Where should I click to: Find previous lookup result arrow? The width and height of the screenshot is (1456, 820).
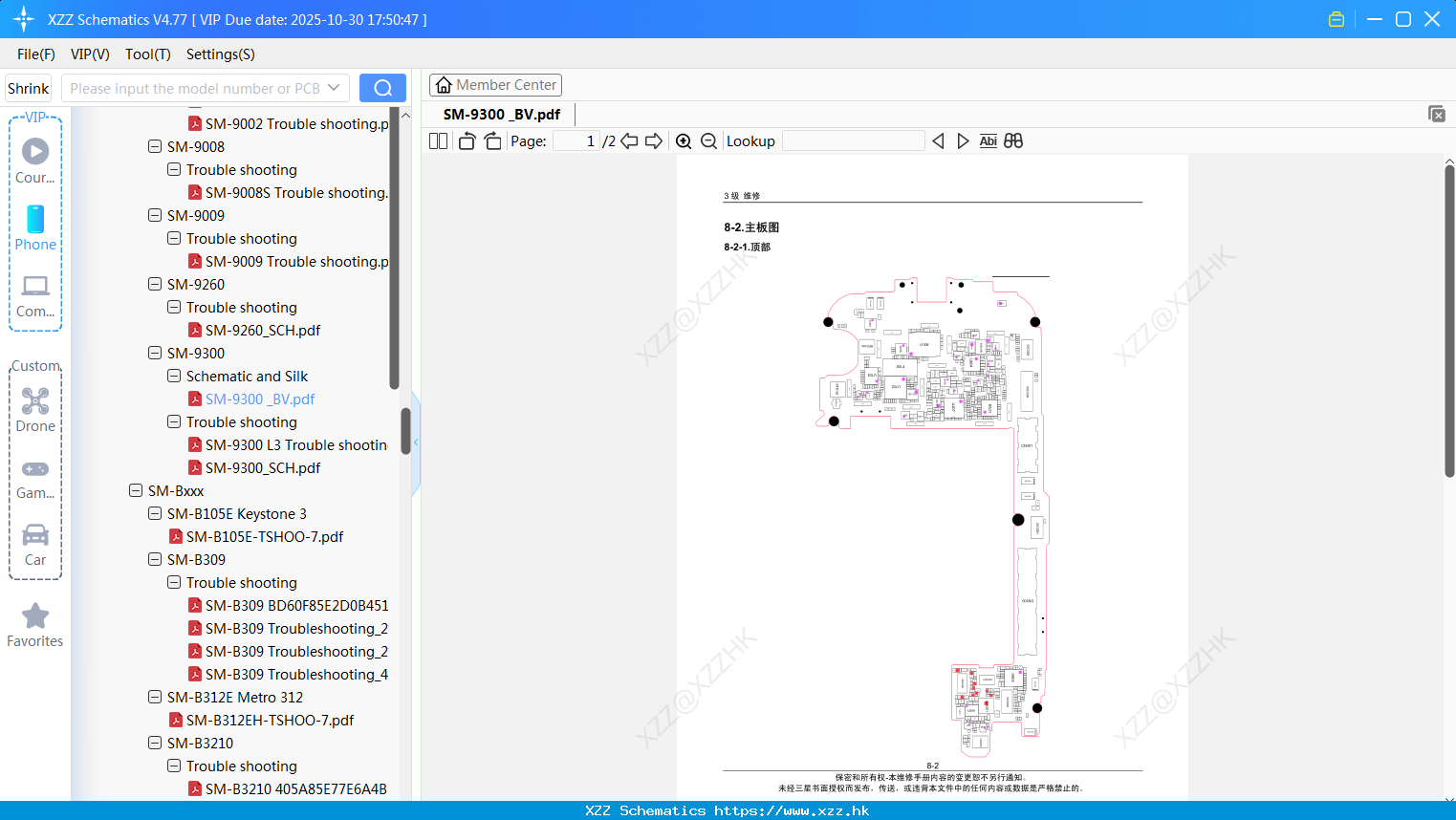[938, 140]
